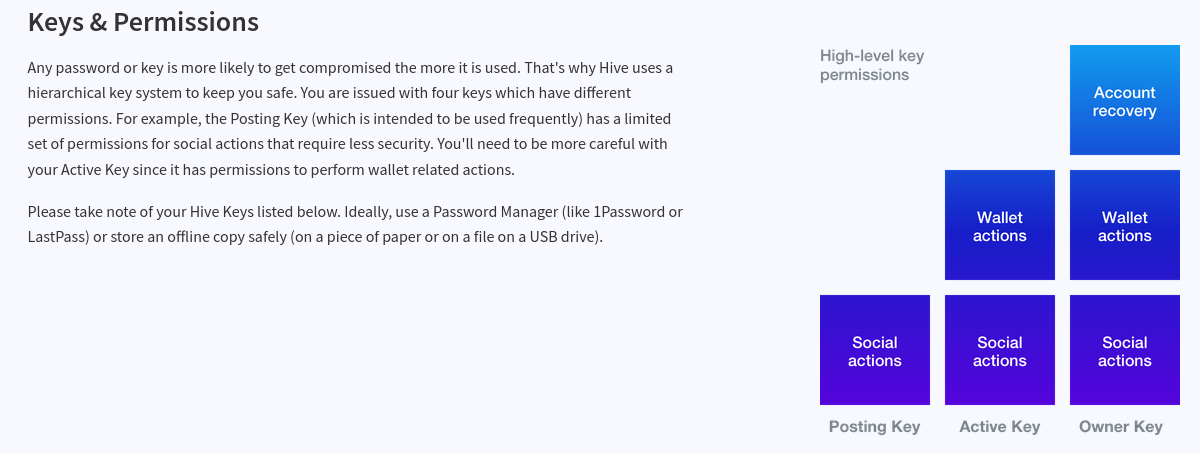Screen dimensions: 1200x454
Task: Click Social actions block in Owner Key column
Action: (x=1124, y=351)
